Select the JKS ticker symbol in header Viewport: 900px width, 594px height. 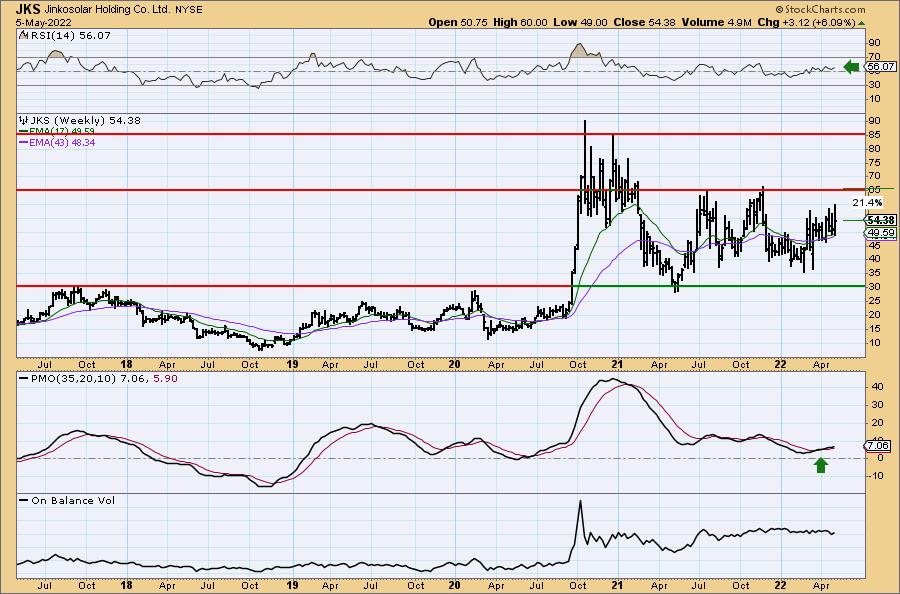(28, 10)
